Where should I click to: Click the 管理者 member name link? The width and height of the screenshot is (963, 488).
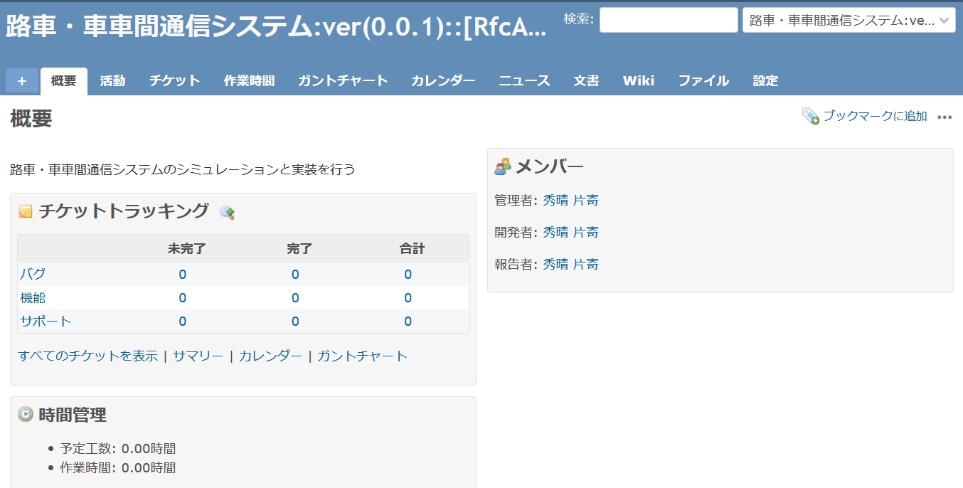click(571, 200)
